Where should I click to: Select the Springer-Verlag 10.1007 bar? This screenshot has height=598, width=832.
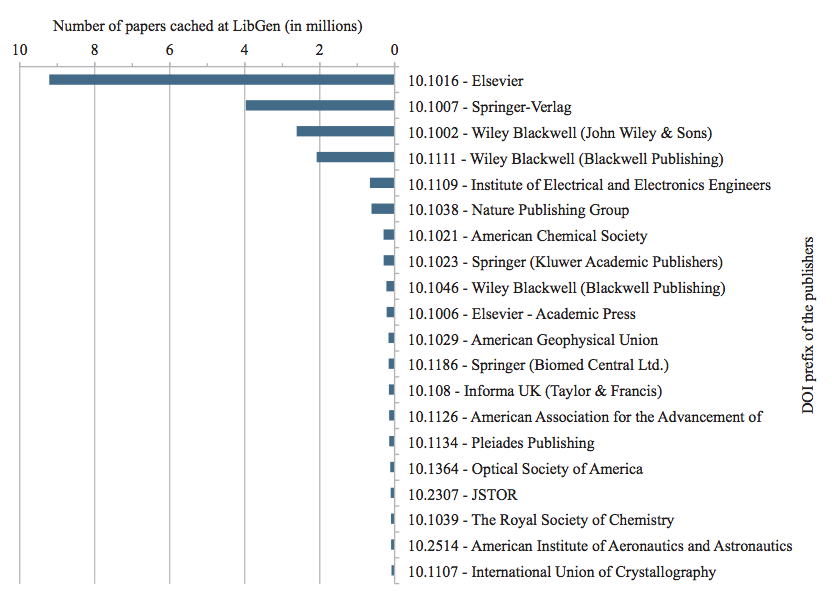[x=320, y=106]
